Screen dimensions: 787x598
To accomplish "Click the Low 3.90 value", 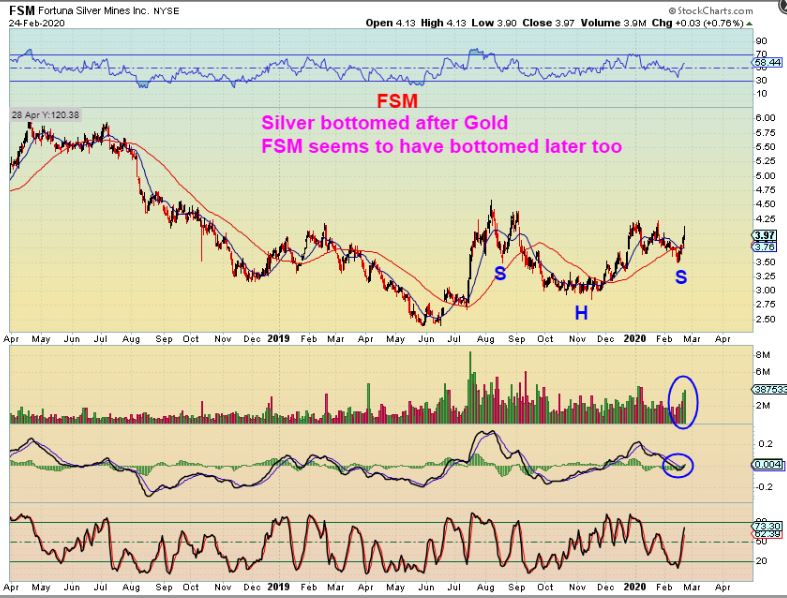I will (x=494, y=23).
